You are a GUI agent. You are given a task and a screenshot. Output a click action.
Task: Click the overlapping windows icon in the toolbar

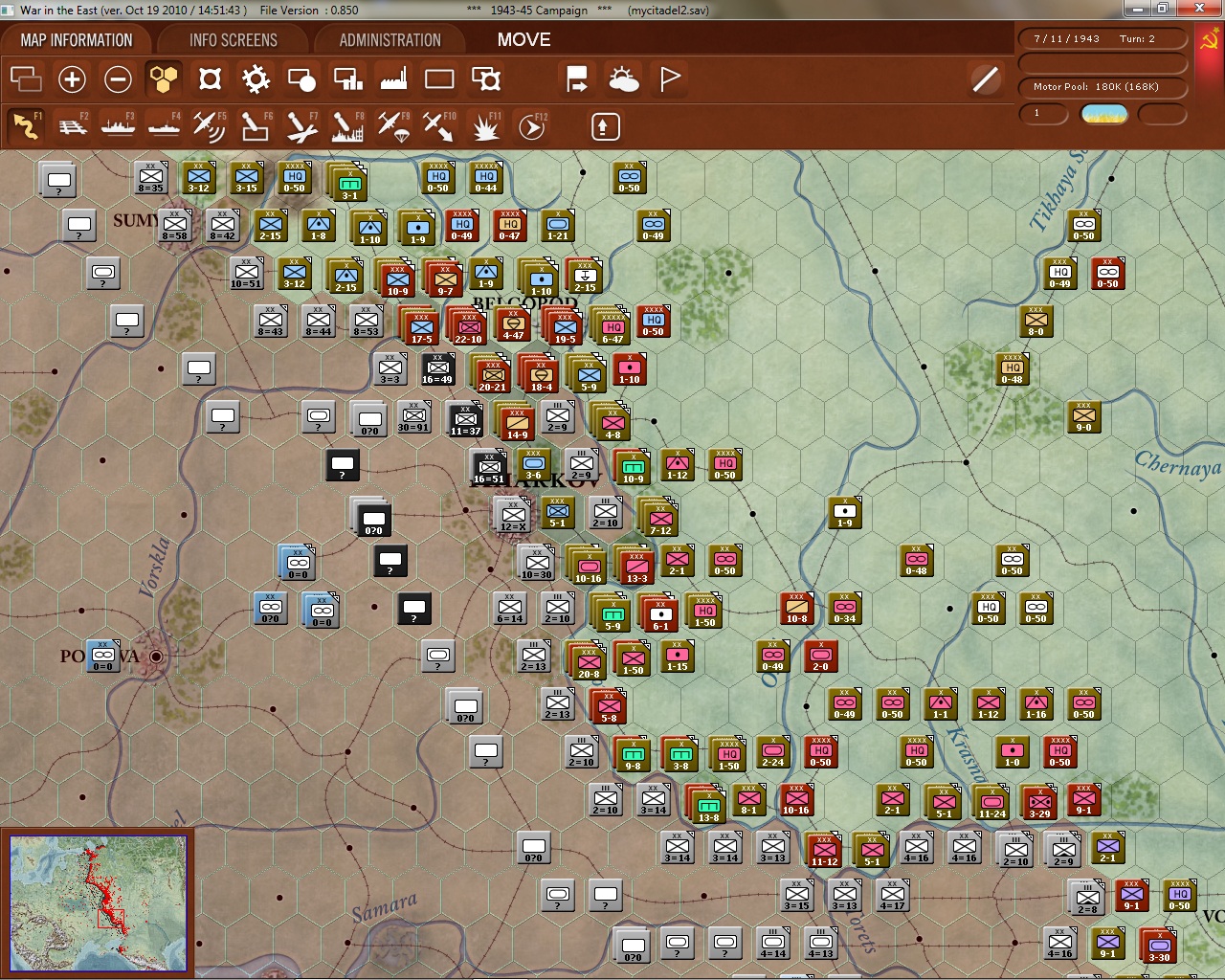click(26, 79)
